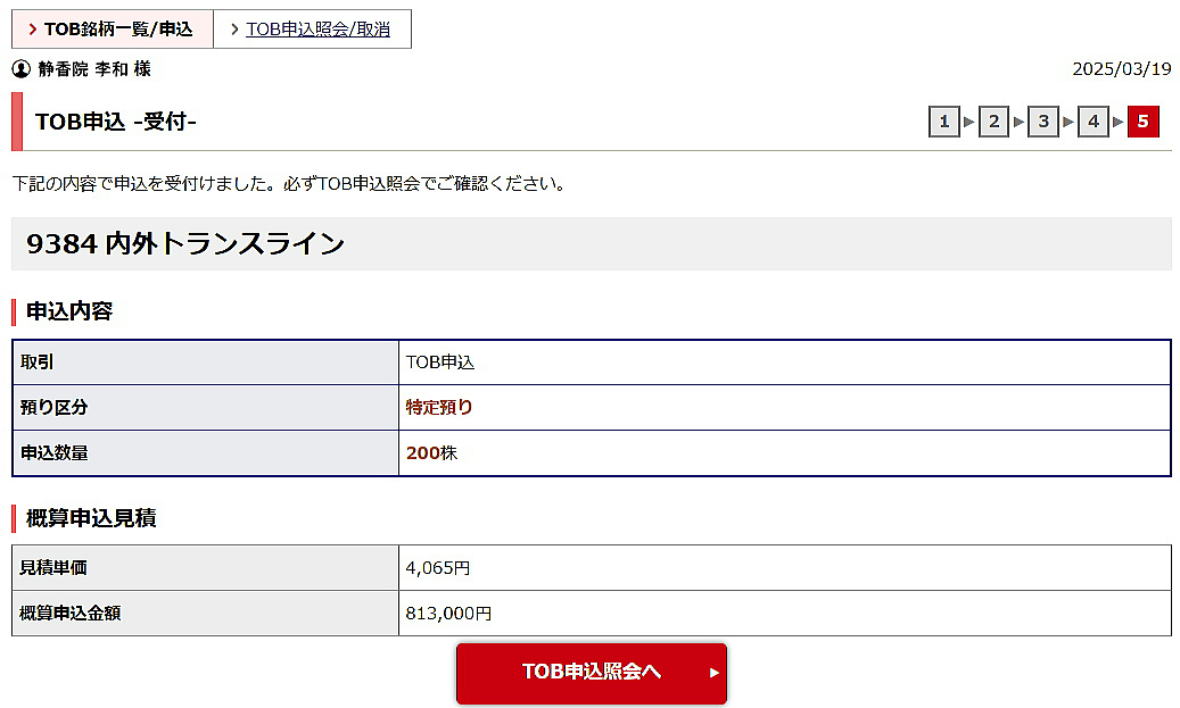Click the chevron icon in TOB銘柄一覧/申込 tab
Viewport: 1180px width, 708px height.
pyautogui.click(x=32, y=29)
